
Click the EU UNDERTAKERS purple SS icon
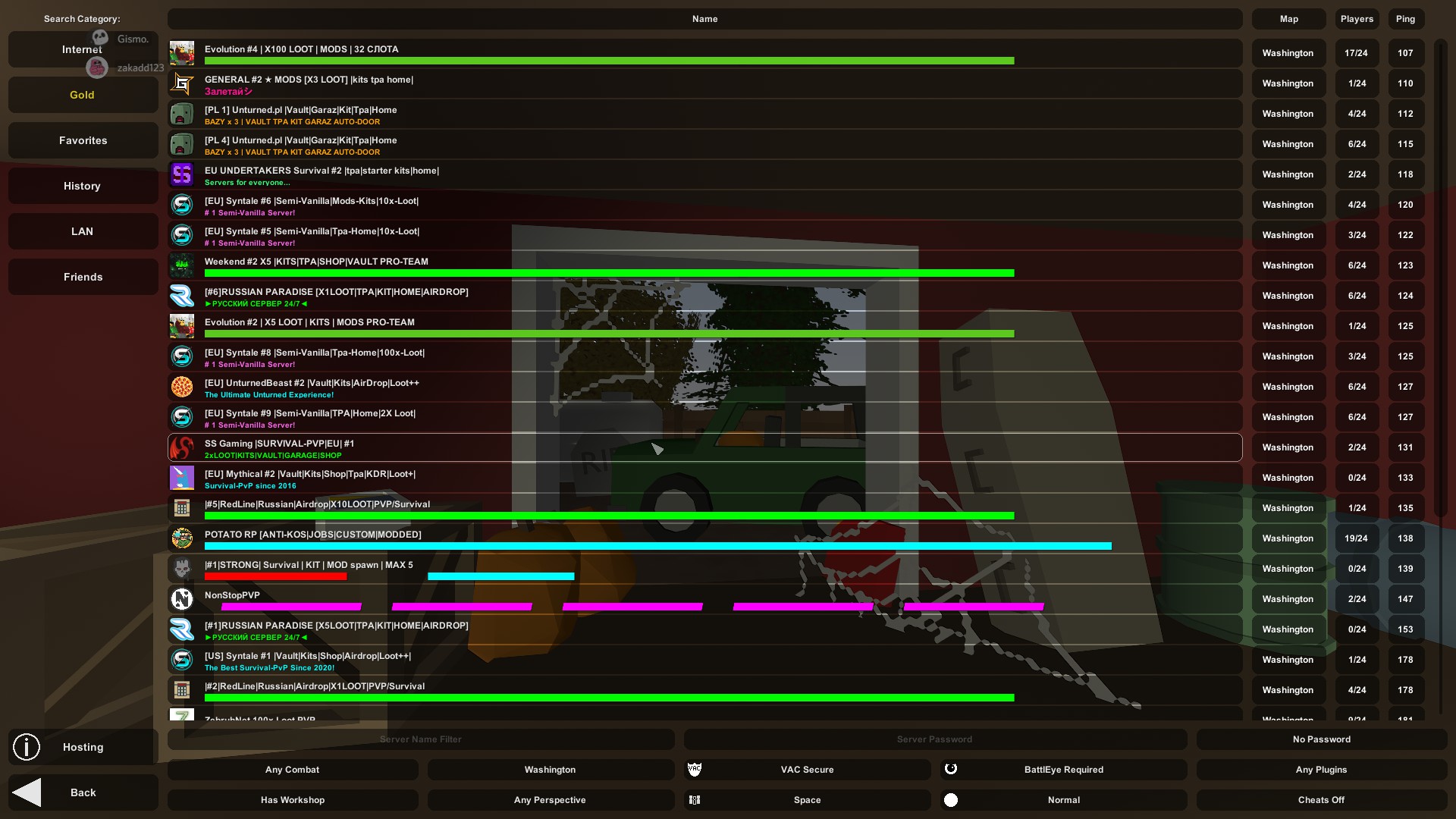click(182, 174)
